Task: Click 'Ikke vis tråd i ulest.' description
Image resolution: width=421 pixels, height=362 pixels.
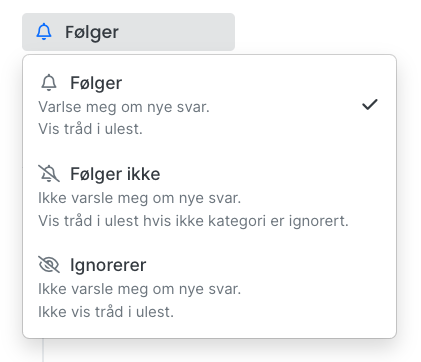Action: [x=106, y=312]
